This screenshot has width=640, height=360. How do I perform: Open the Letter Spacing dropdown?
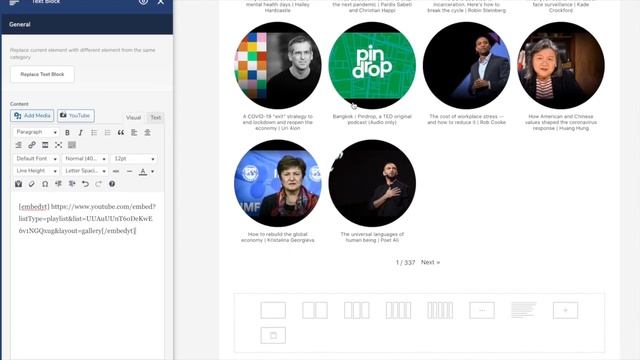click(x=85, y=171)
